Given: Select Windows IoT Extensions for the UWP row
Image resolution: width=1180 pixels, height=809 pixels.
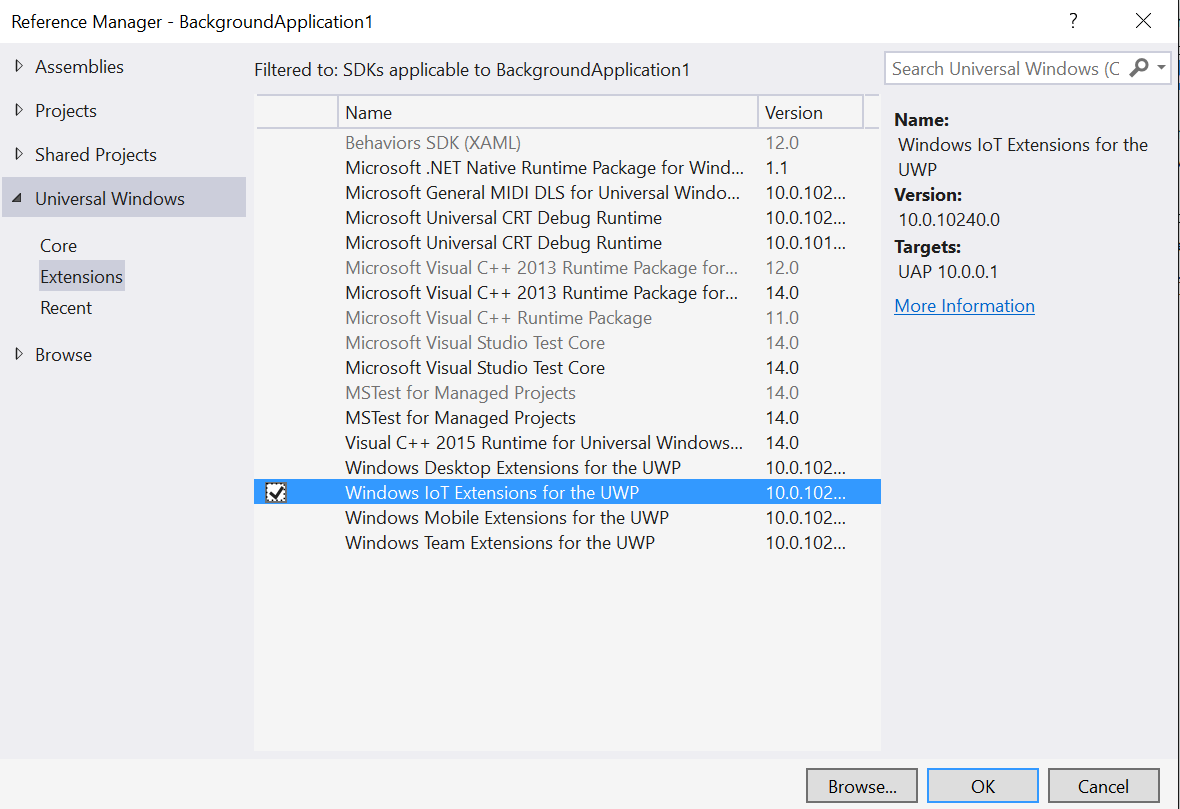Looking at the screenshot, I should [567, 492].
